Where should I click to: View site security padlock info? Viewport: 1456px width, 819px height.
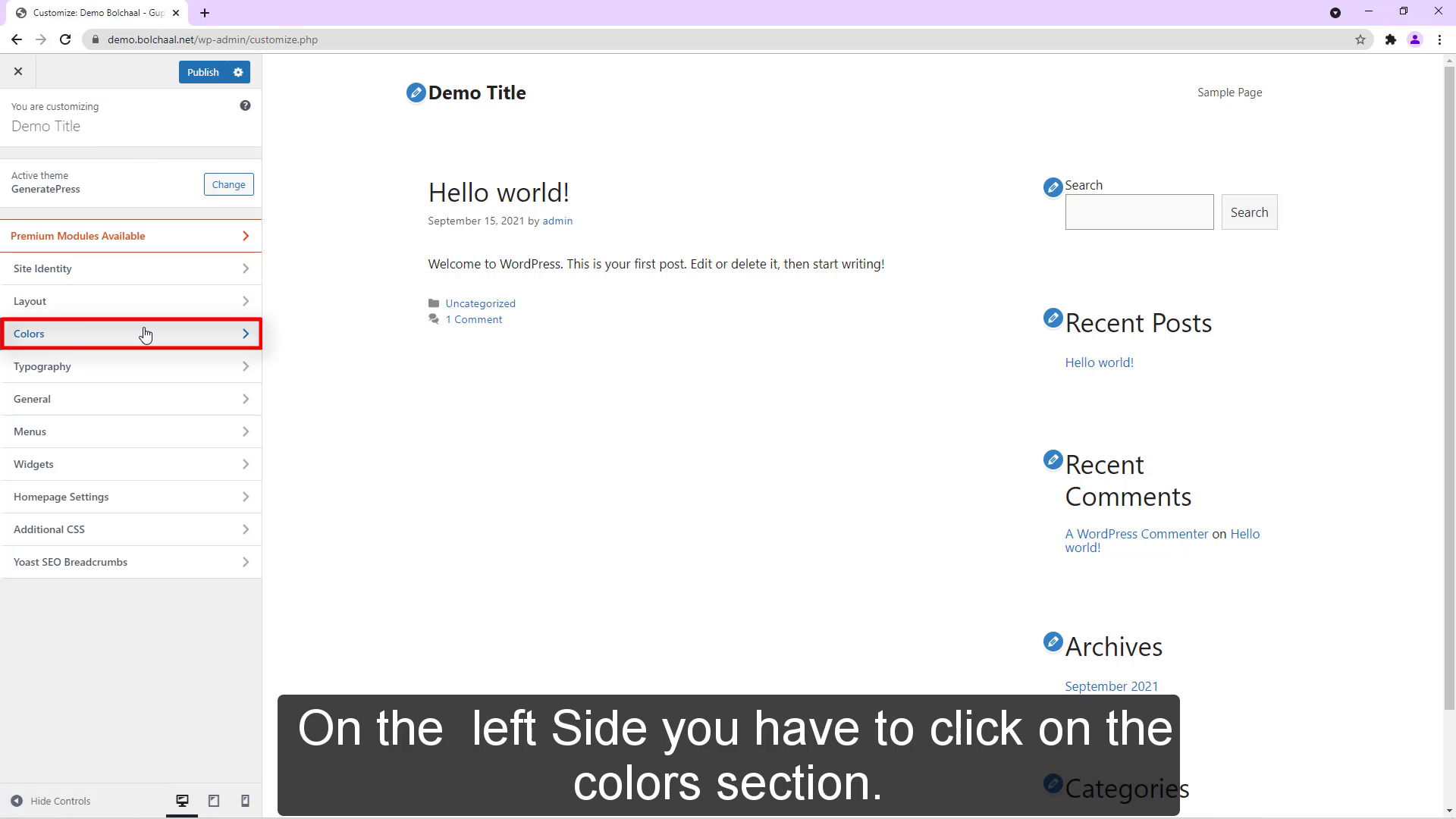click(95, 39)
